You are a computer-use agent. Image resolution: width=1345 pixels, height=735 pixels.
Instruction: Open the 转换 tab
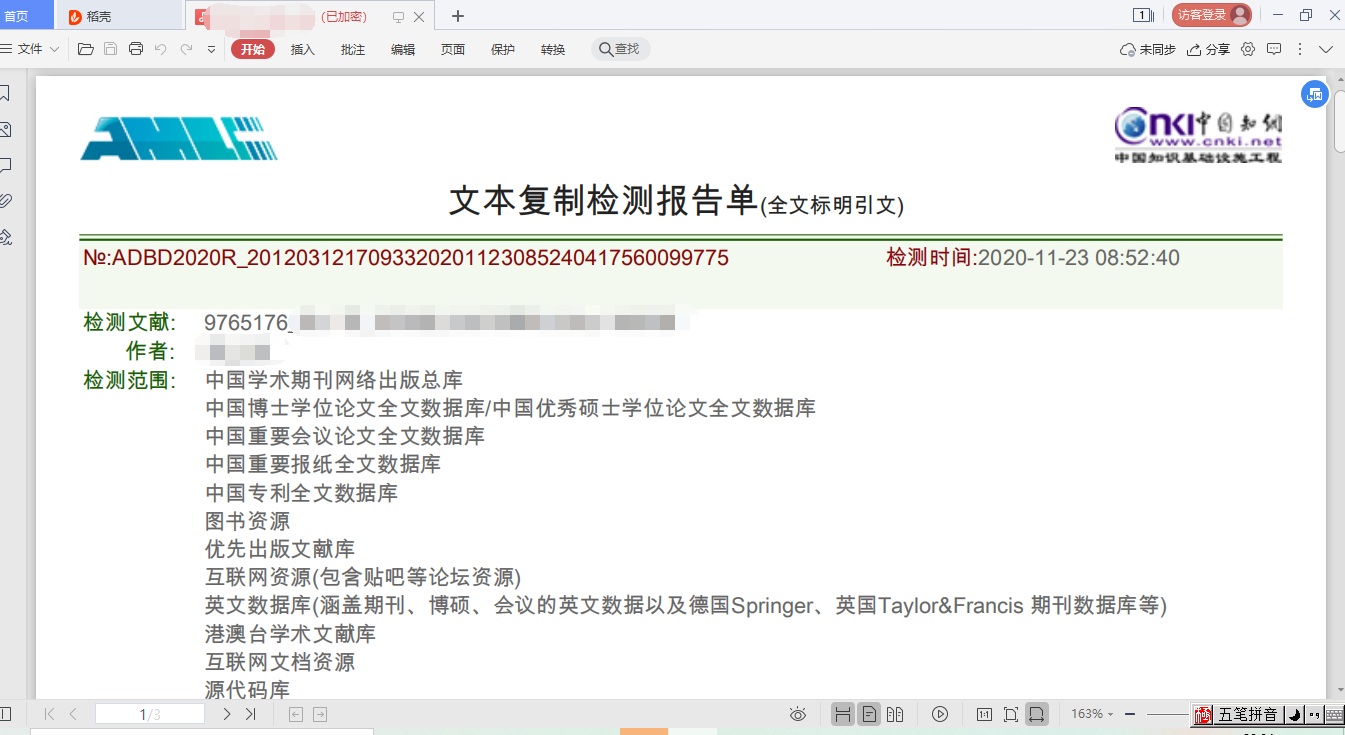coord(553,49)
